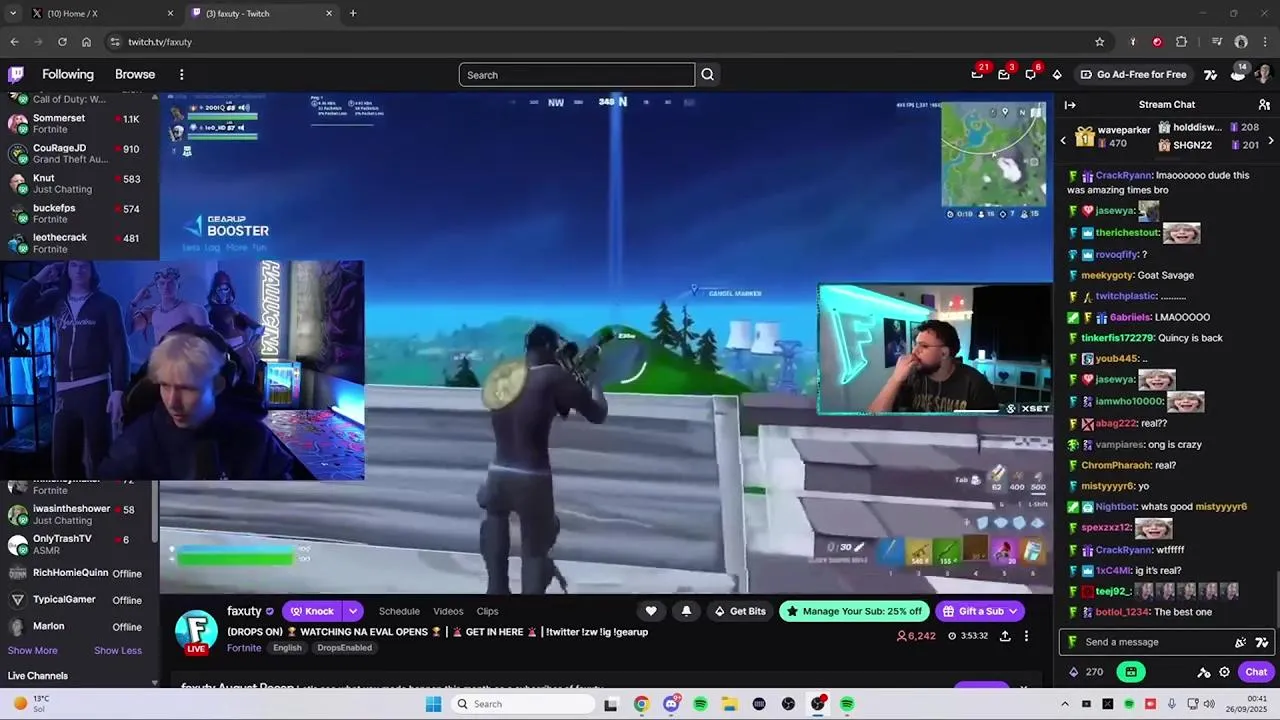
Task: Click Show More in followed channels
Action: (33, 650)
